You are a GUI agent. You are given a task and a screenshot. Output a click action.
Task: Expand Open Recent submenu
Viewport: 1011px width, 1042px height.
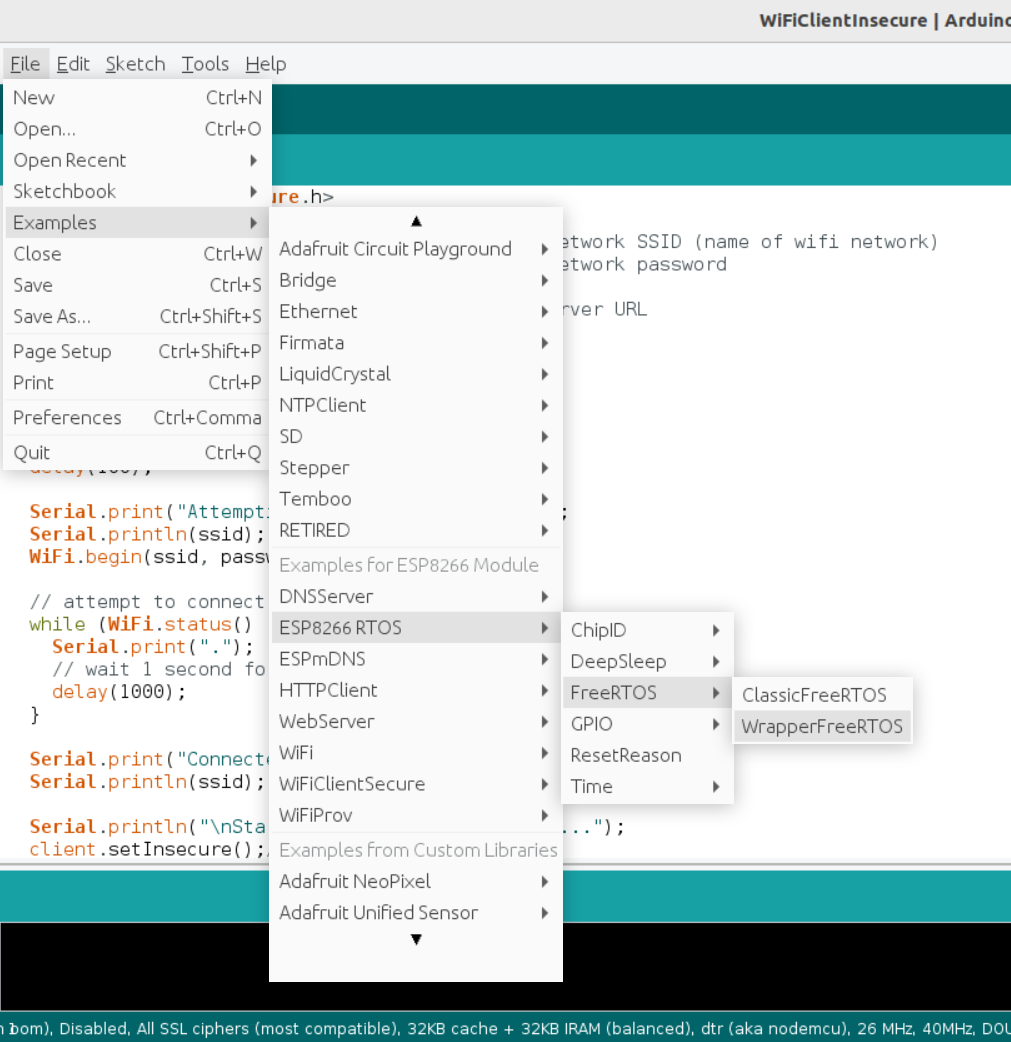coord(138,160)
